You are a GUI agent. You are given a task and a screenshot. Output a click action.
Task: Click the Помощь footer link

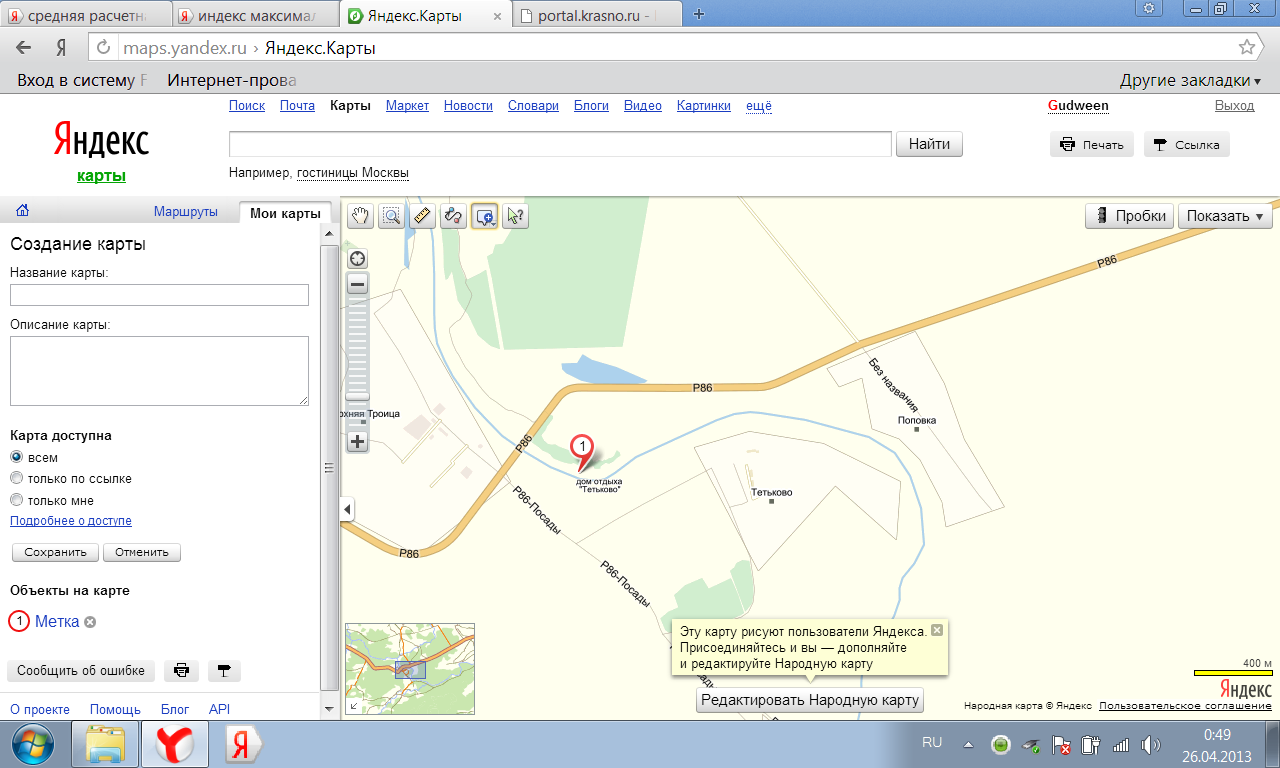[115, 709]
